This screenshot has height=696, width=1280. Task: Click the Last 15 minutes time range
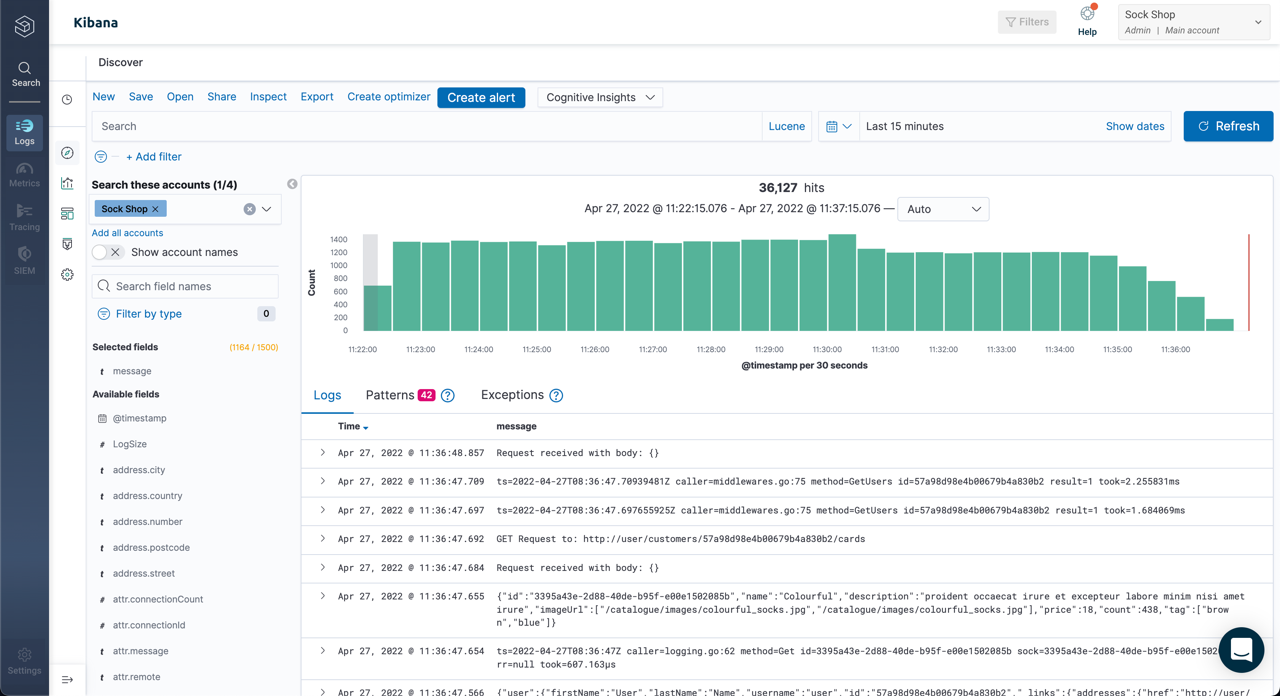(x=905, y=127)
